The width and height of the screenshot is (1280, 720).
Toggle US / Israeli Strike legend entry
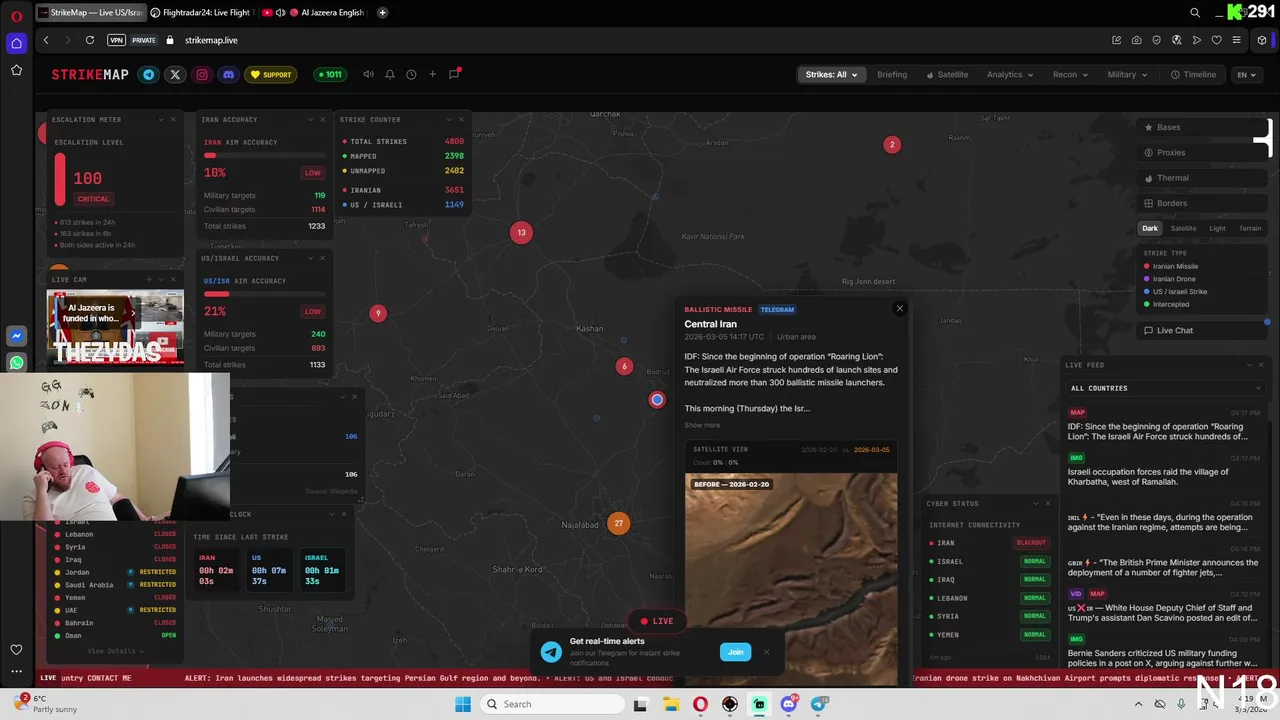[1175, 291]
